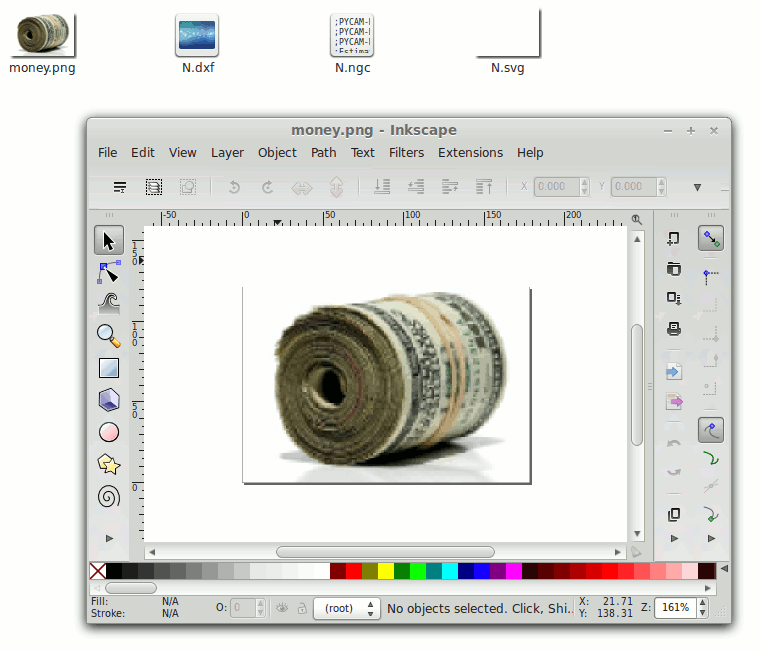Expand tool controls overflow triangle

697,187
